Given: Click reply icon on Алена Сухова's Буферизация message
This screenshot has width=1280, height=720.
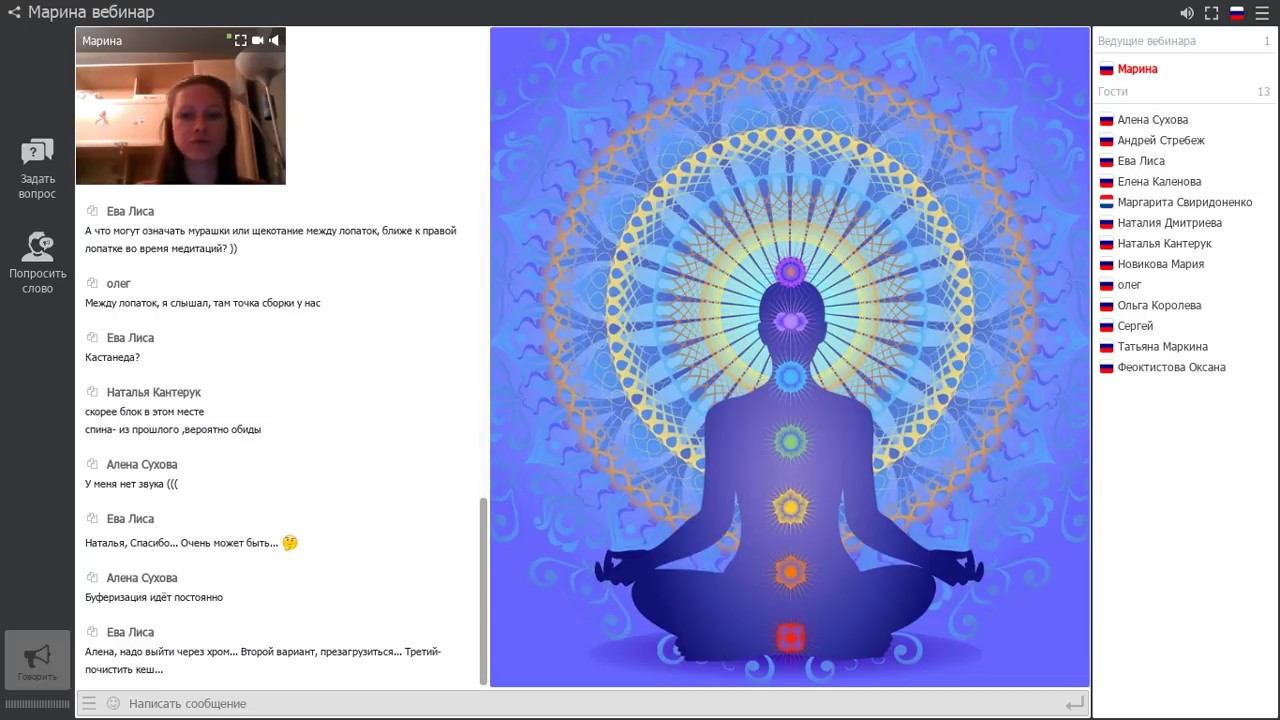Looking at the screenshot, I should click(x=92, y=577).
